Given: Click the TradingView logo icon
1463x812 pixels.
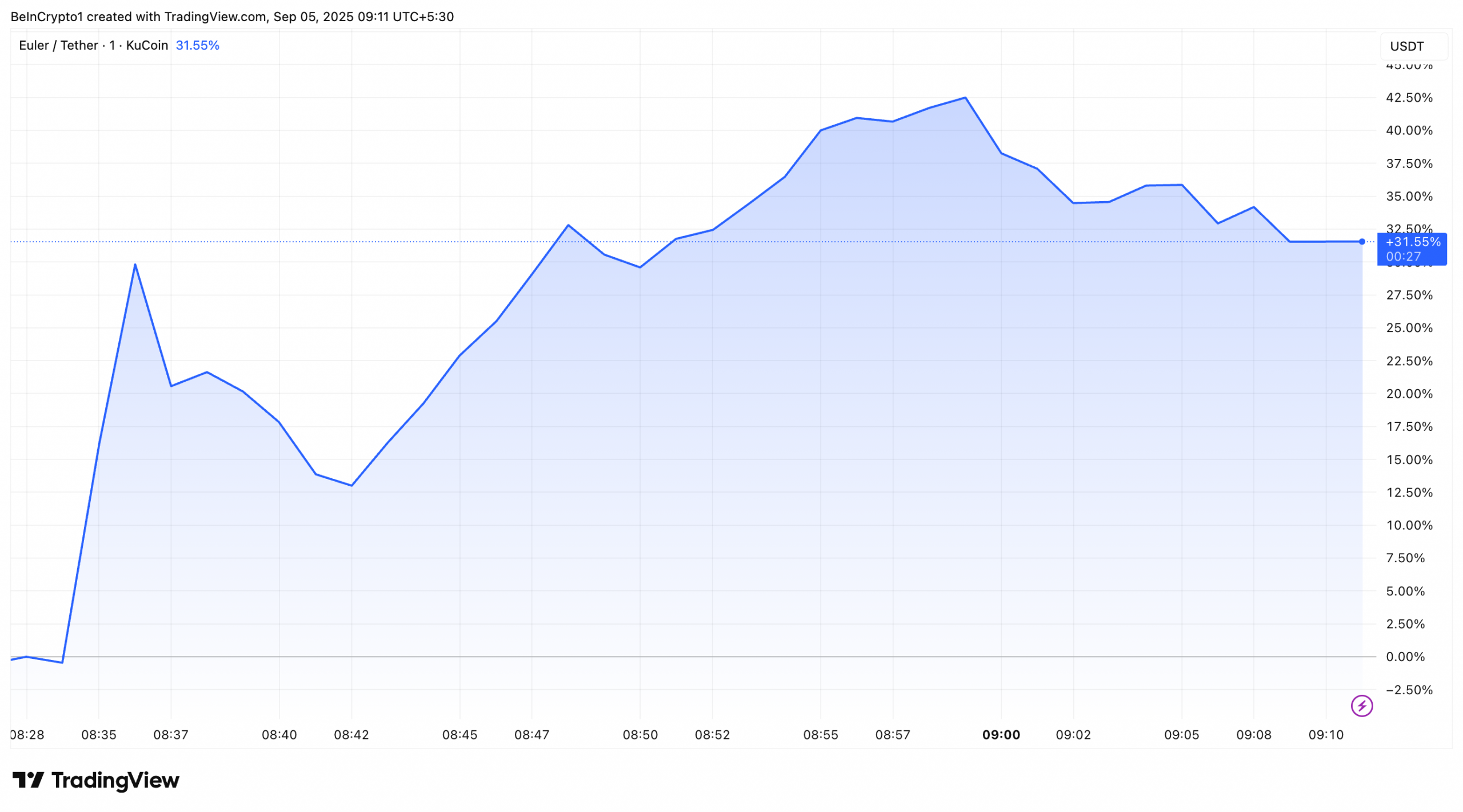Looking at the screenshot, I should 28,780.
